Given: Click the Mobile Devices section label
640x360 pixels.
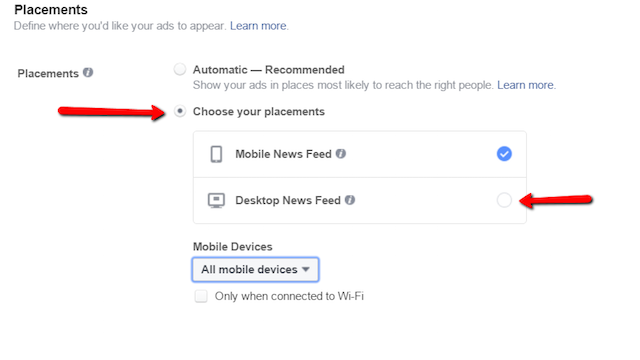Looking at the screenshot, I should (232, 247).
